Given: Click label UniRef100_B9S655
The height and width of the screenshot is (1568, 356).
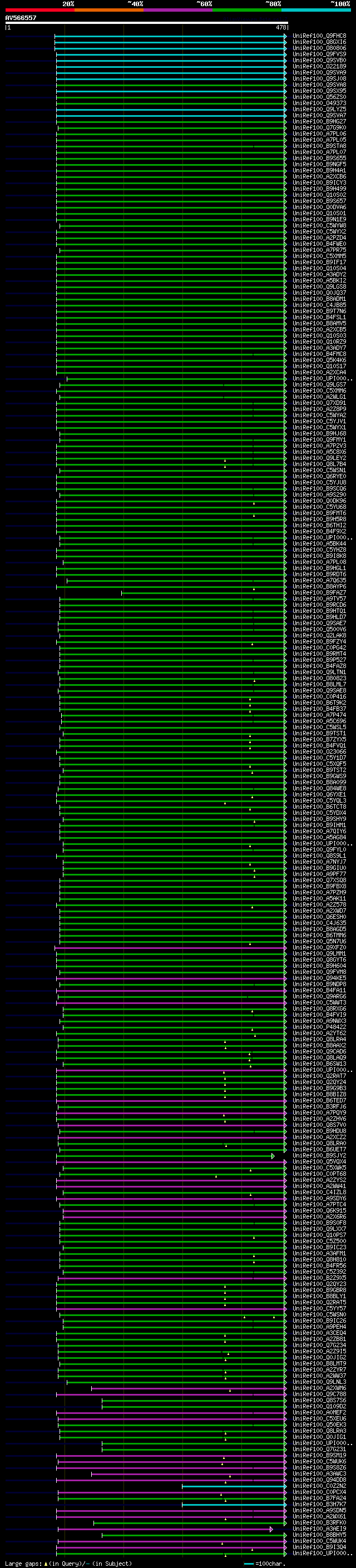Looking at the screenshot, I should tap(319, 159).
